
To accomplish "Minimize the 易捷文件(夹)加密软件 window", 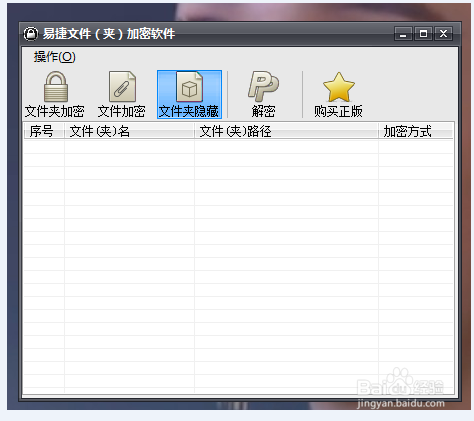I will pyautogui.click(x=403, y=34).
